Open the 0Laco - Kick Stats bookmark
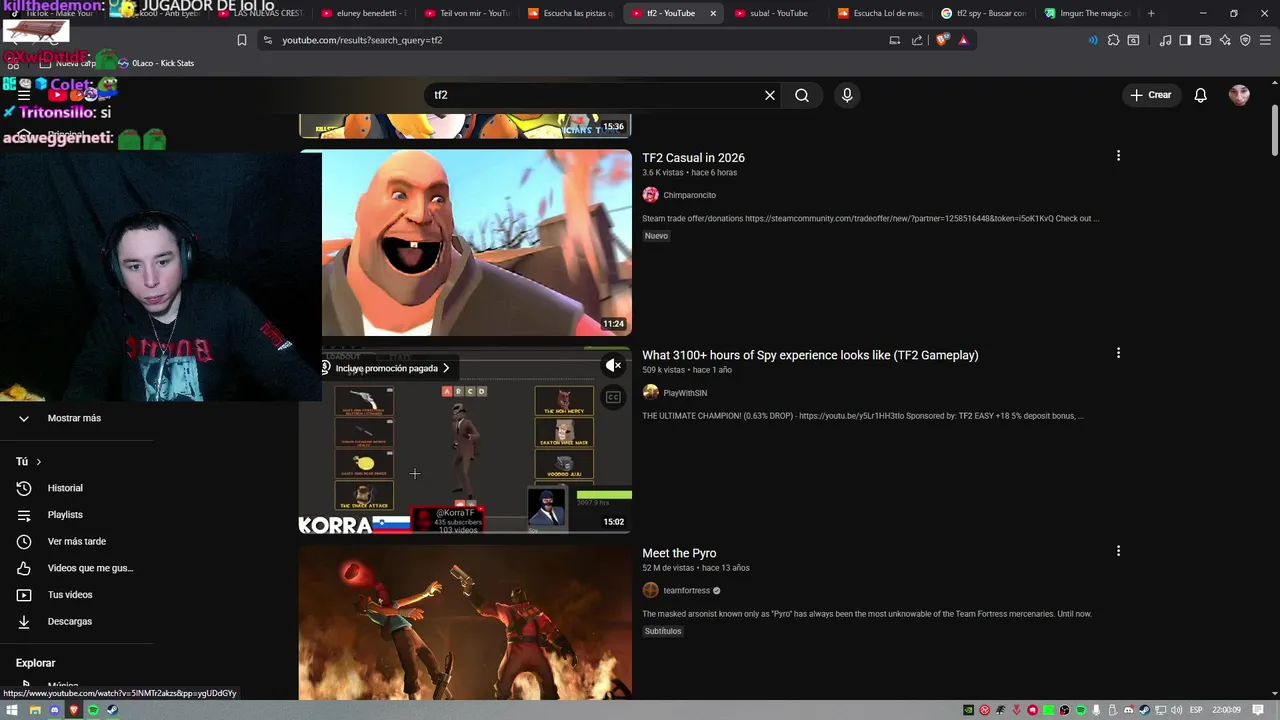Viewport: 1280px width, 720px height. pyautogui.click(x=156, y=63)
